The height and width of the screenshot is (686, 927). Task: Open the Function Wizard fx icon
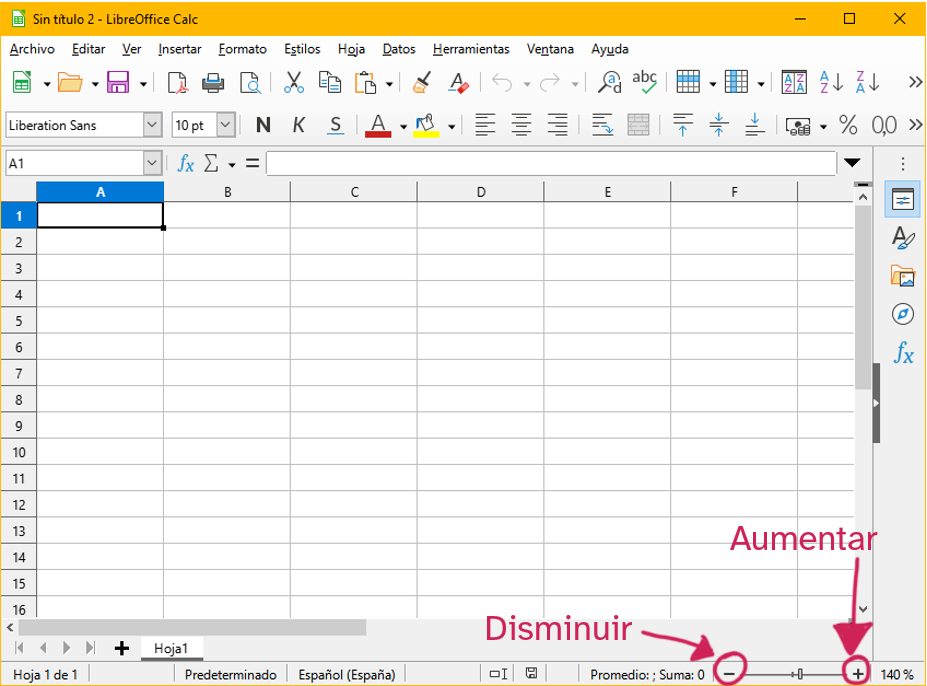pos(185,163)
